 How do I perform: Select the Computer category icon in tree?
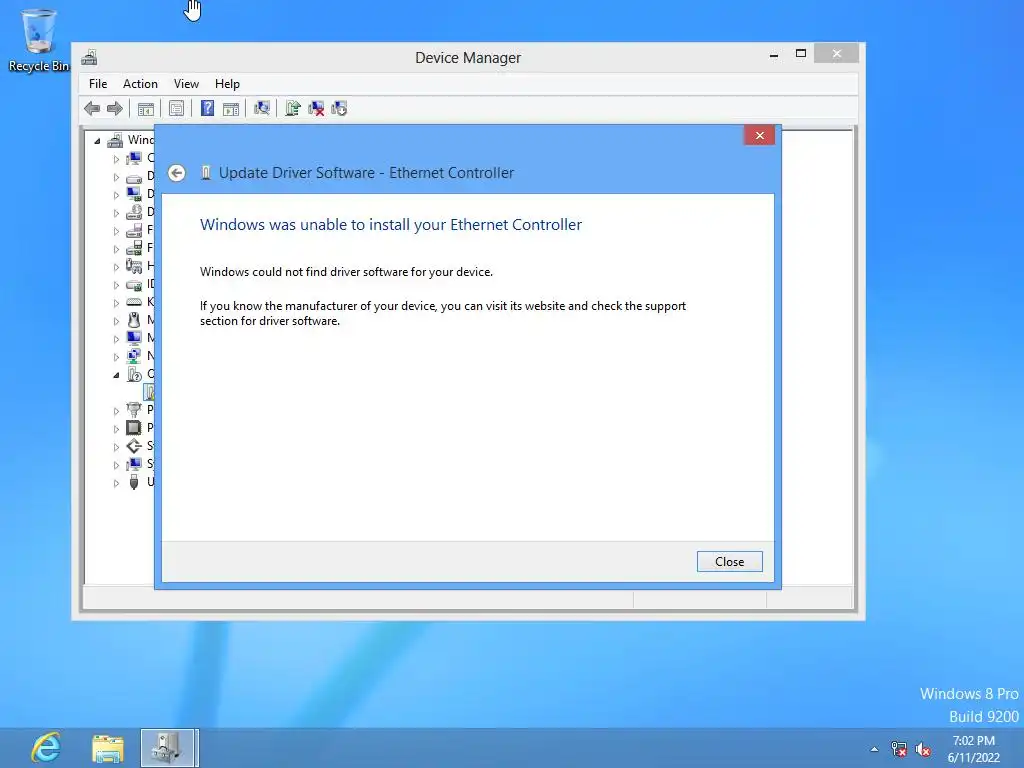coord(134,158)
